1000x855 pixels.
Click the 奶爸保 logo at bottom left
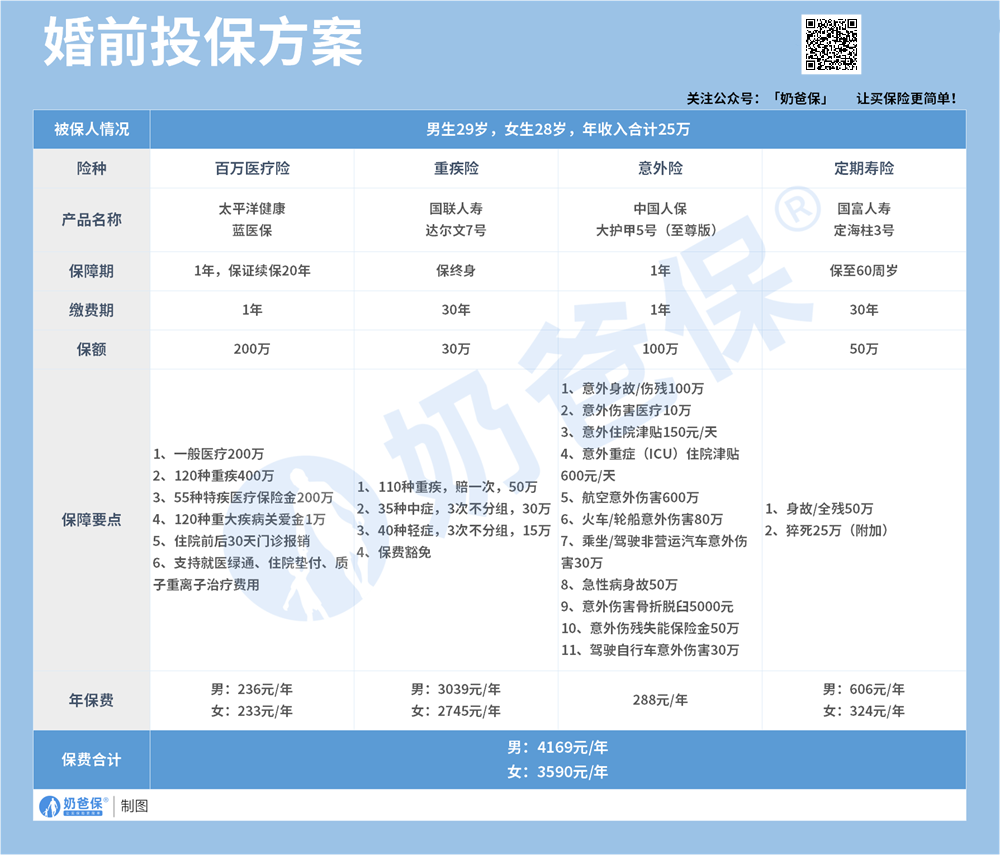tap(74, 806)
